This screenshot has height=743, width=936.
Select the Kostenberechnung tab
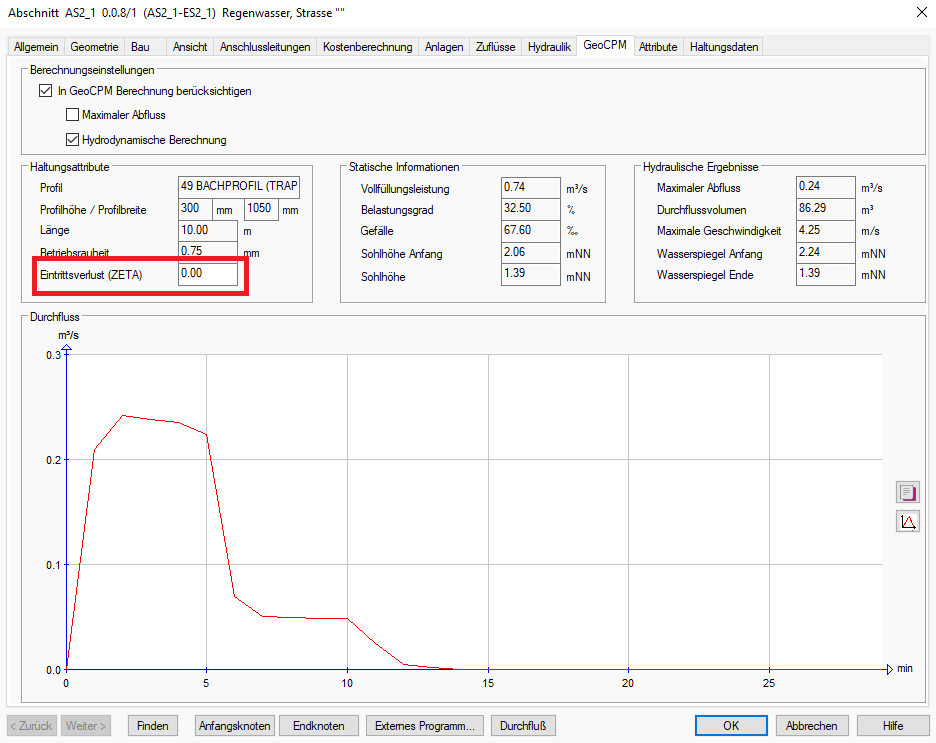(x=367, y=47)
